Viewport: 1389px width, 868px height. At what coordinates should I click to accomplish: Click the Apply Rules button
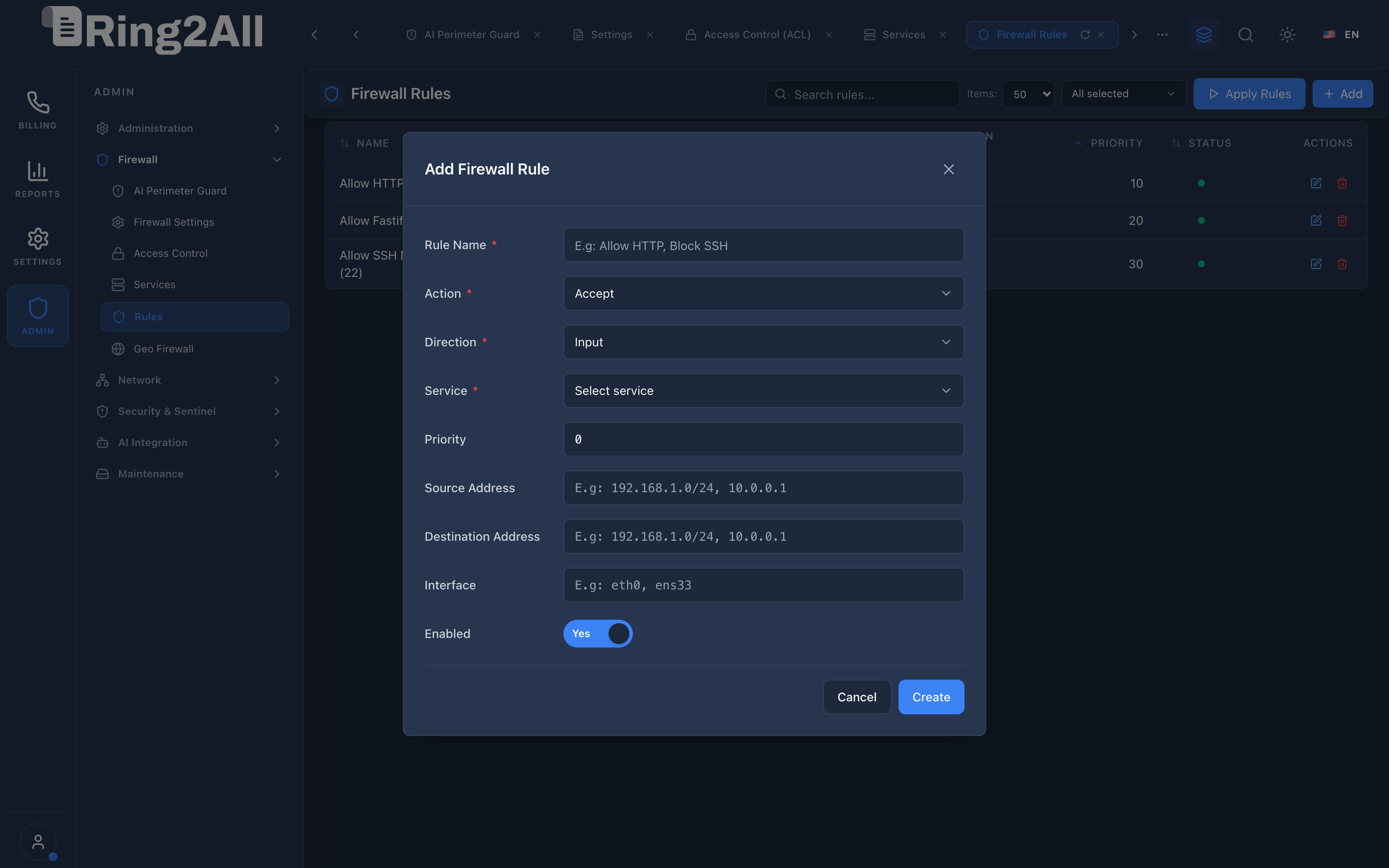coord(1249,94)
